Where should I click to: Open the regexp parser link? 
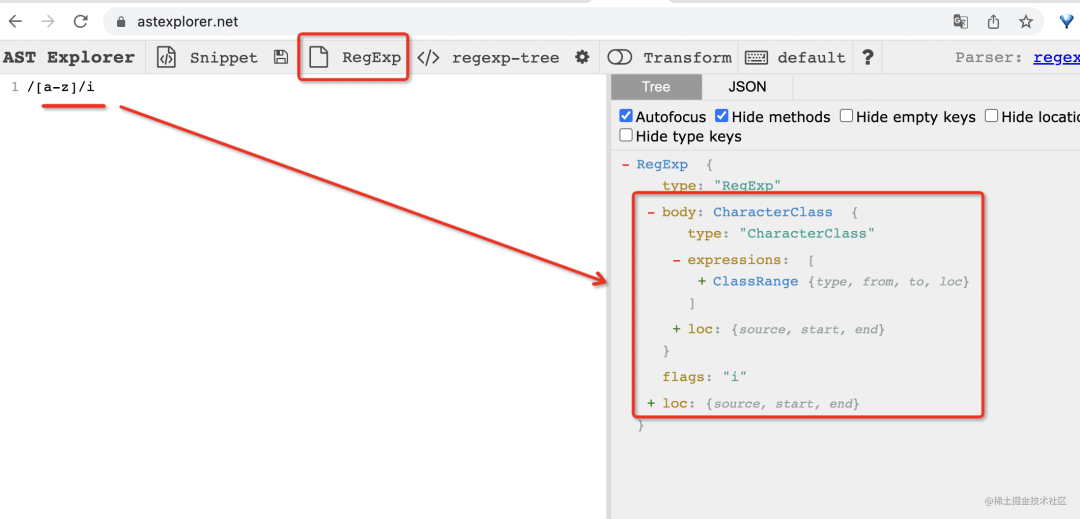1057,58
